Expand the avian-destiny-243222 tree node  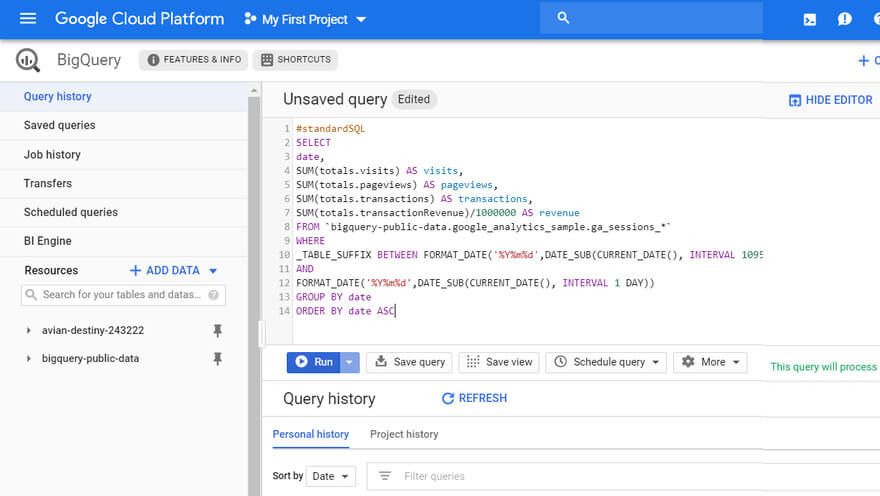tap(29, 331)
